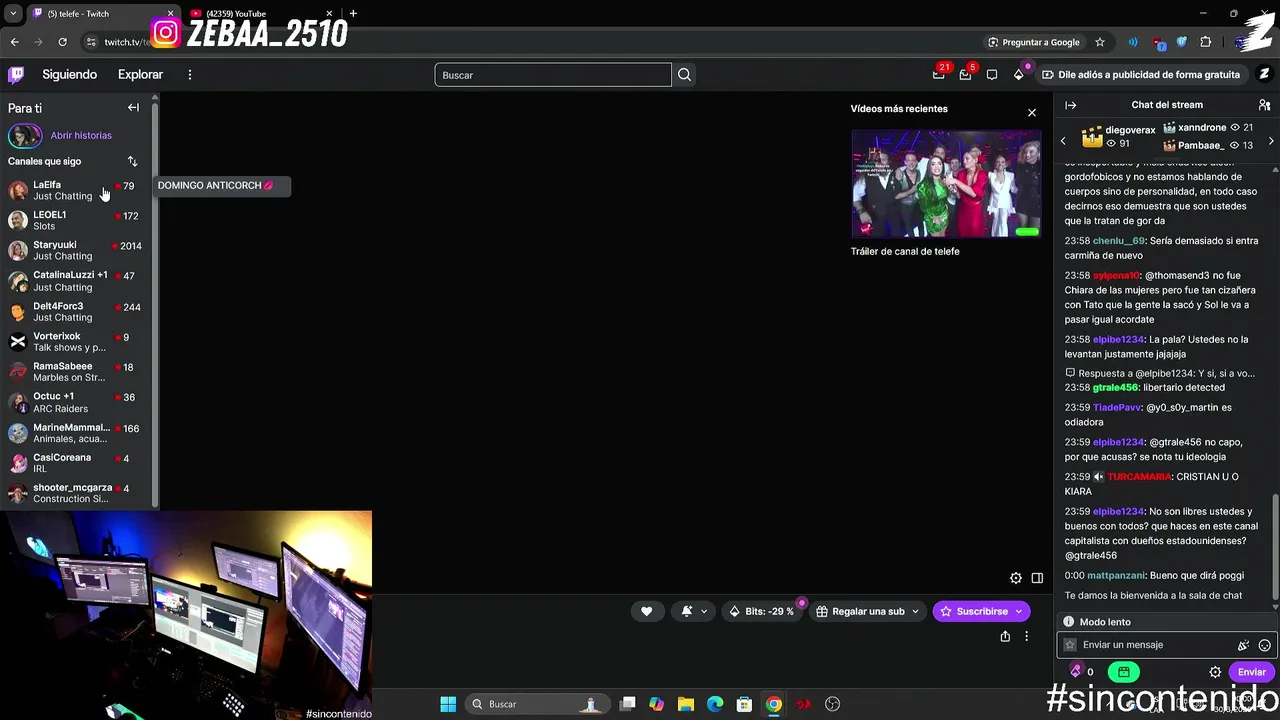Open chat settings gear
This screenshot has width=1280, height=720.
[x=1215, y=672]
